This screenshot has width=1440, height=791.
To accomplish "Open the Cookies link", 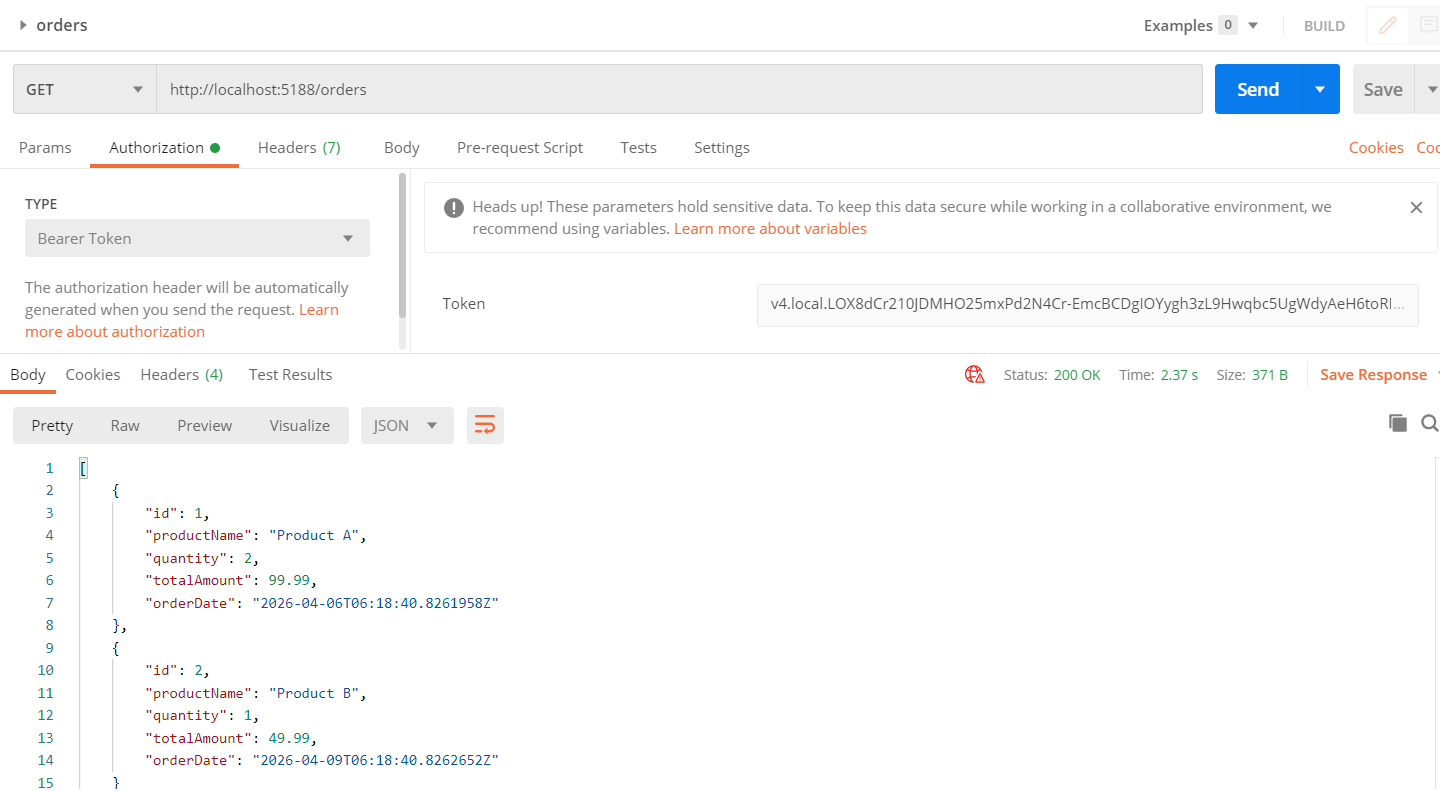I will pyautogui.click(x=1376, y=147).
